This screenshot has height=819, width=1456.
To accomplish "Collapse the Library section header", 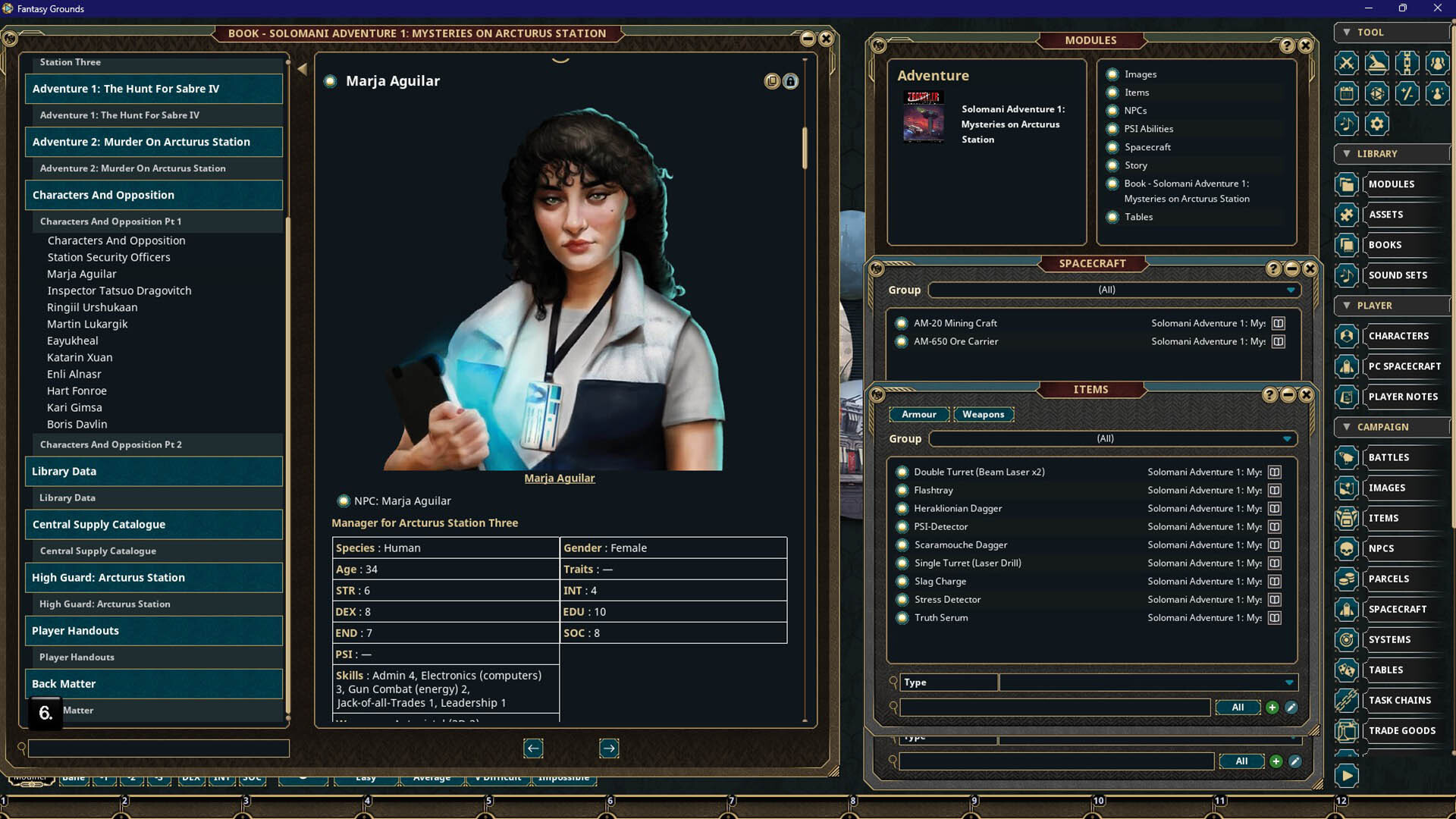I will point(1348,154).
